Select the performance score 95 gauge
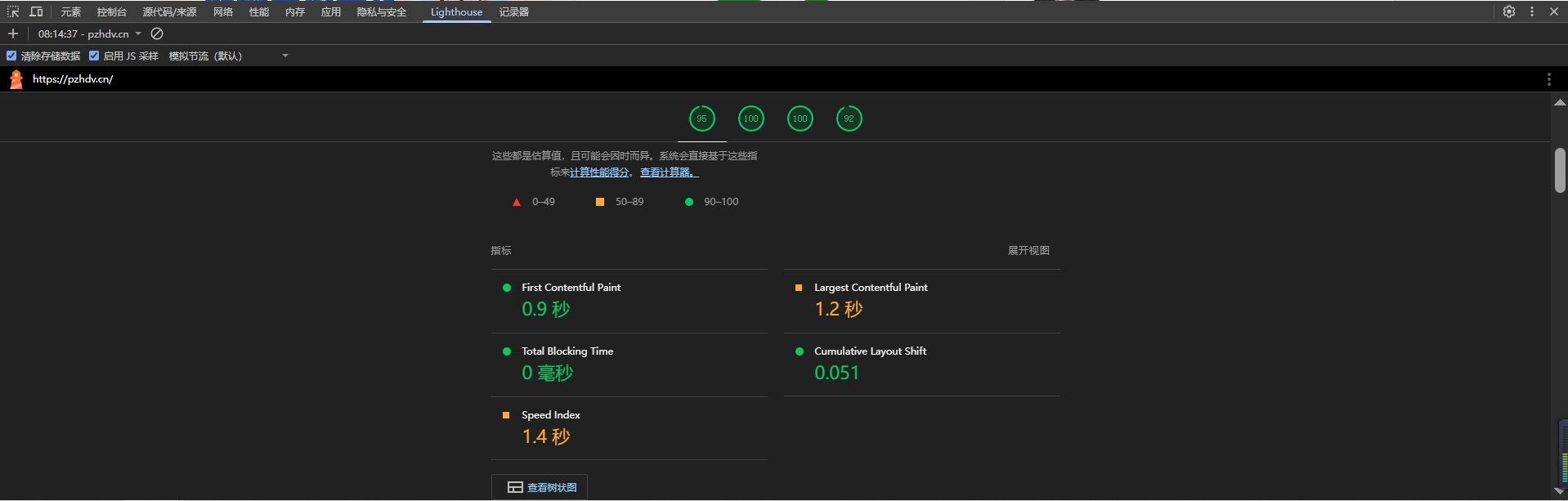This screenshot has height=501, width=1568. (701, 119)
